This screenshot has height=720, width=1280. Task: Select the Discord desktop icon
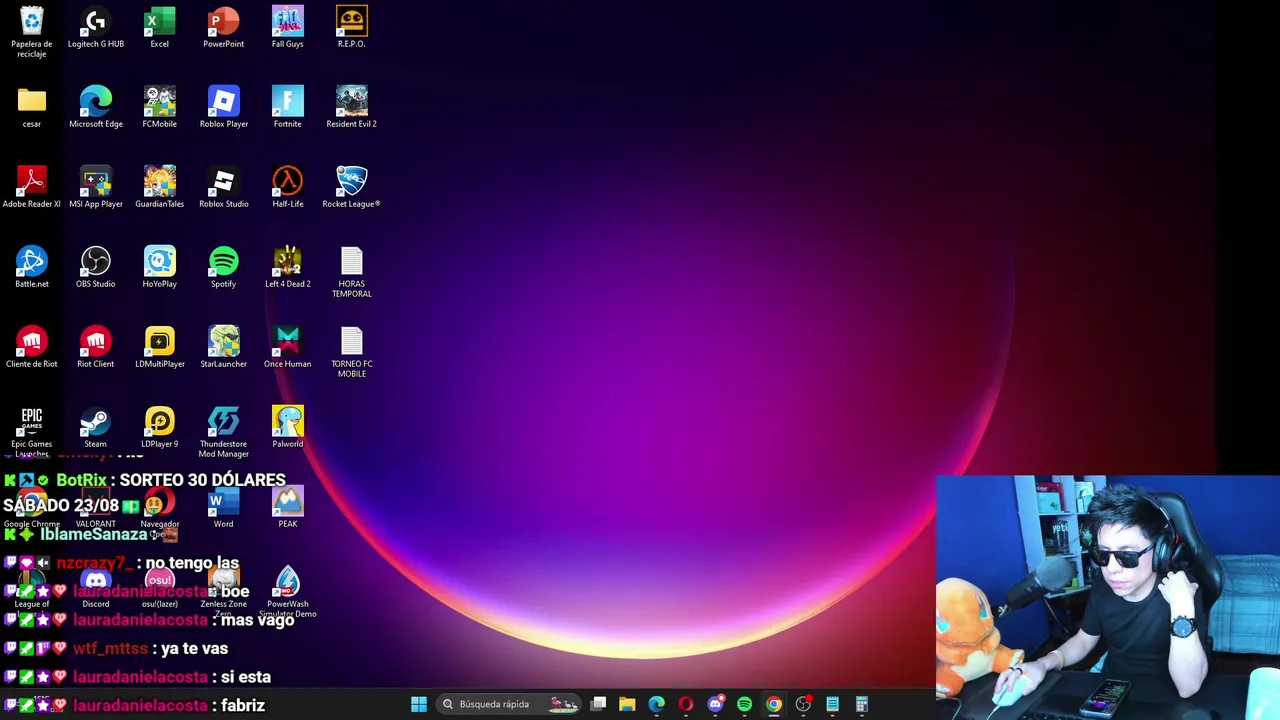(96, 588)
